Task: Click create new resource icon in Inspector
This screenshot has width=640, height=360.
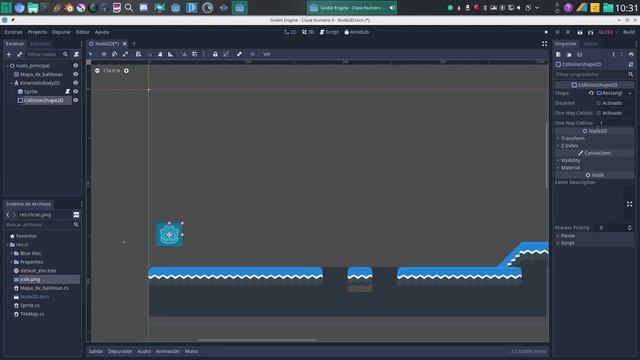Action: click(558, 54)
